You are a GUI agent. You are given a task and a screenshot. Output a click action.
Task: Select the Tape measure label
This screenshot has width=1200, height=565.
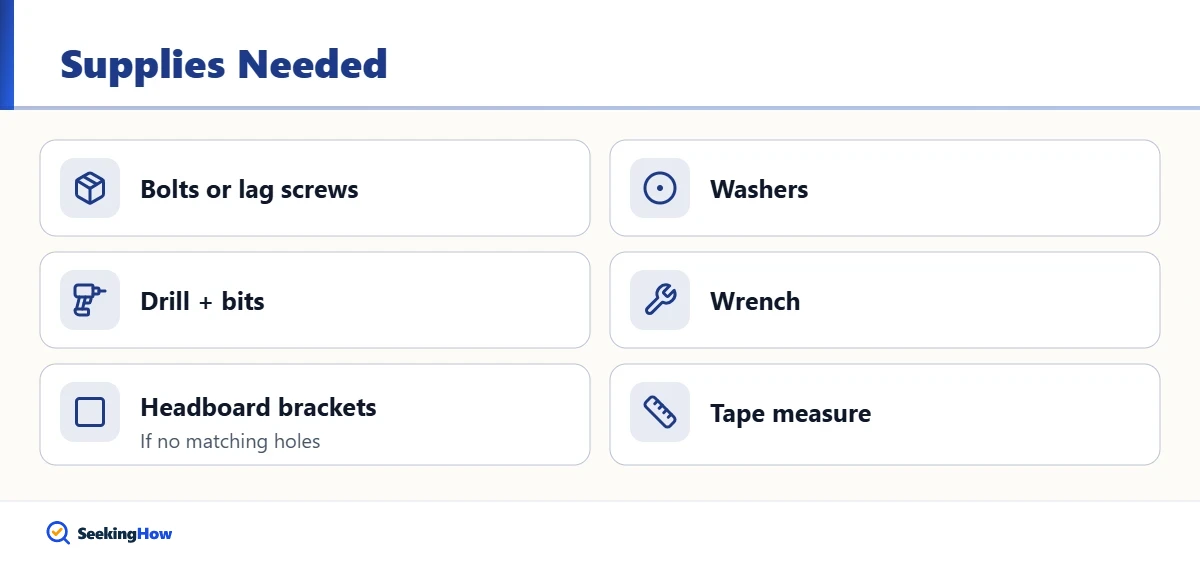tap(790, 413)
